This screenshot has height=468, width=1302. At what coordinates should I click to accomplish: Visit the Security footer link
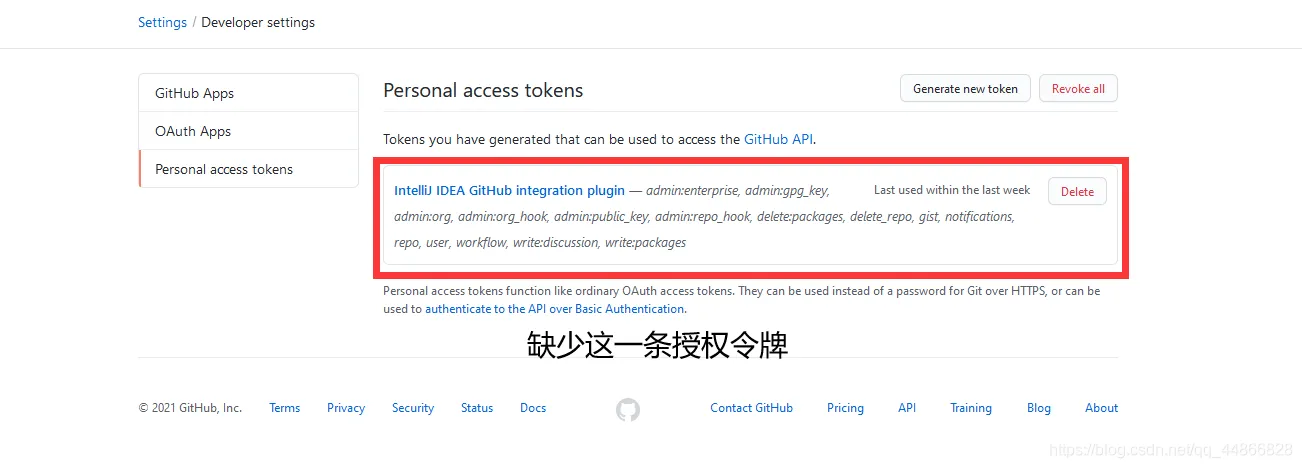coord(413,408)
